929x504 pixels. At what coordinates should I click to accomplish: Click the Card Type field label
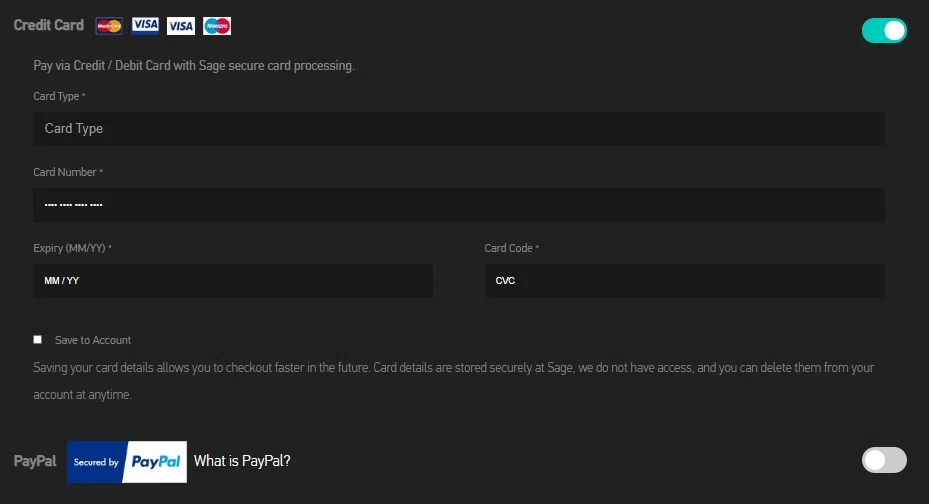58,96
